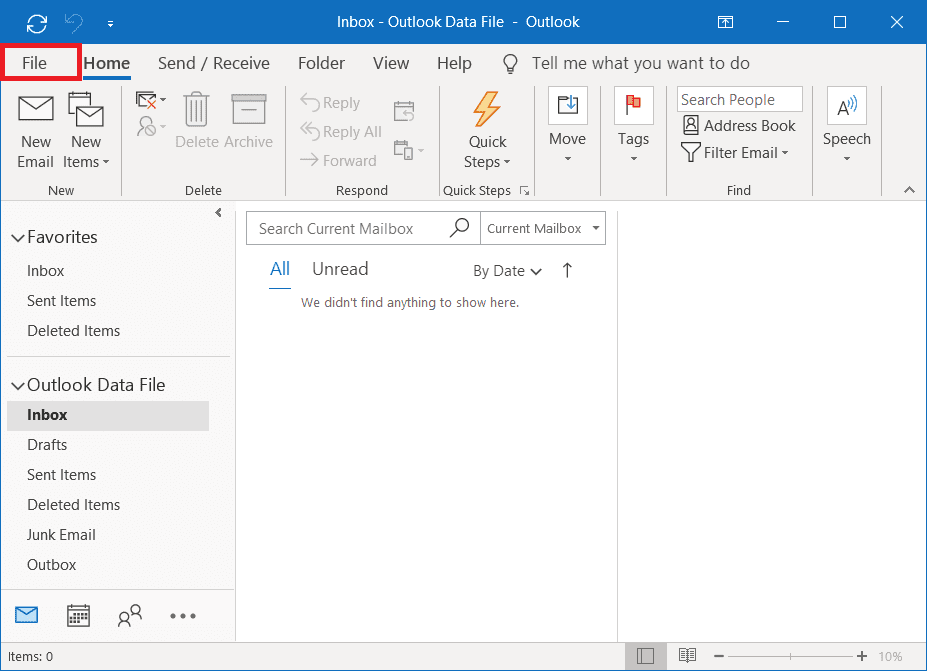
Task: Click the Reply with Meeting calendar icon
Action: (x=404, y=111)
